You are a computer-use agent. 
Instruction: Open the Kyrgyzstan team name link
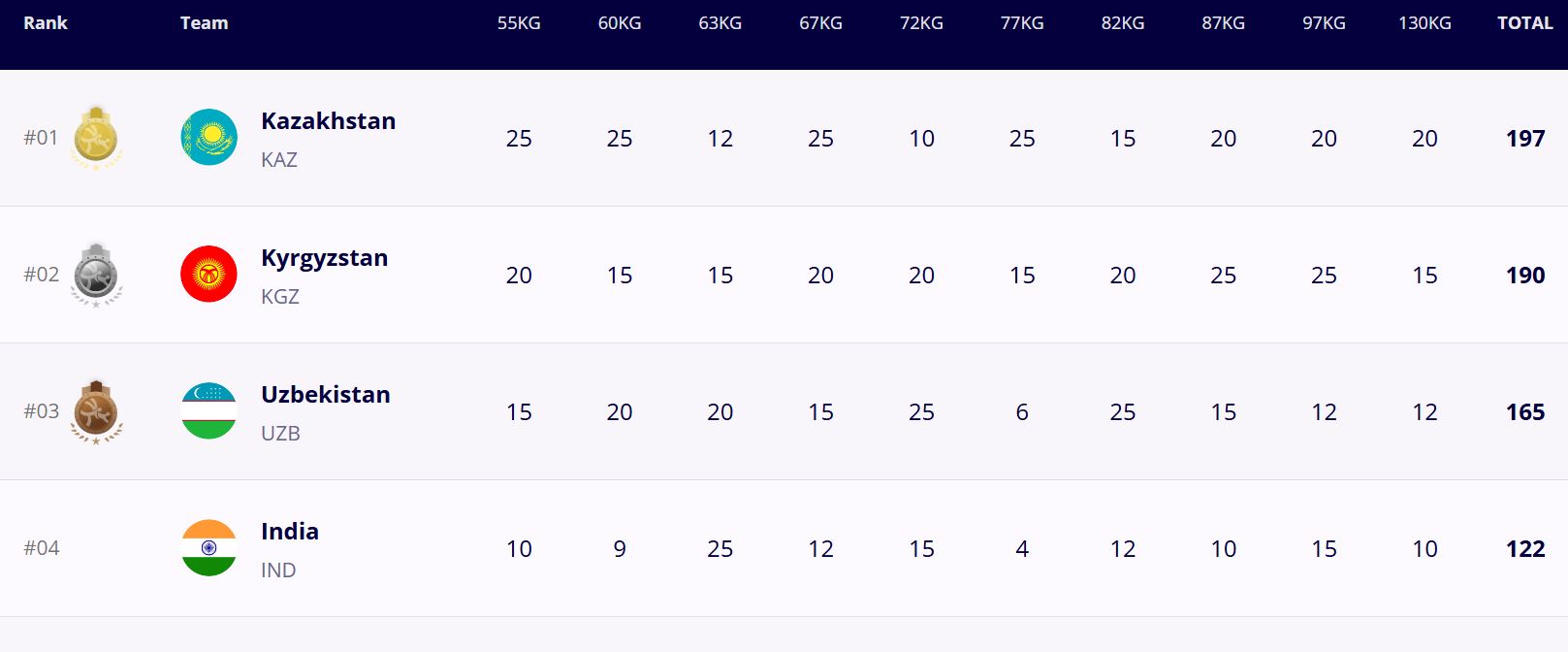tap(324, 258)
